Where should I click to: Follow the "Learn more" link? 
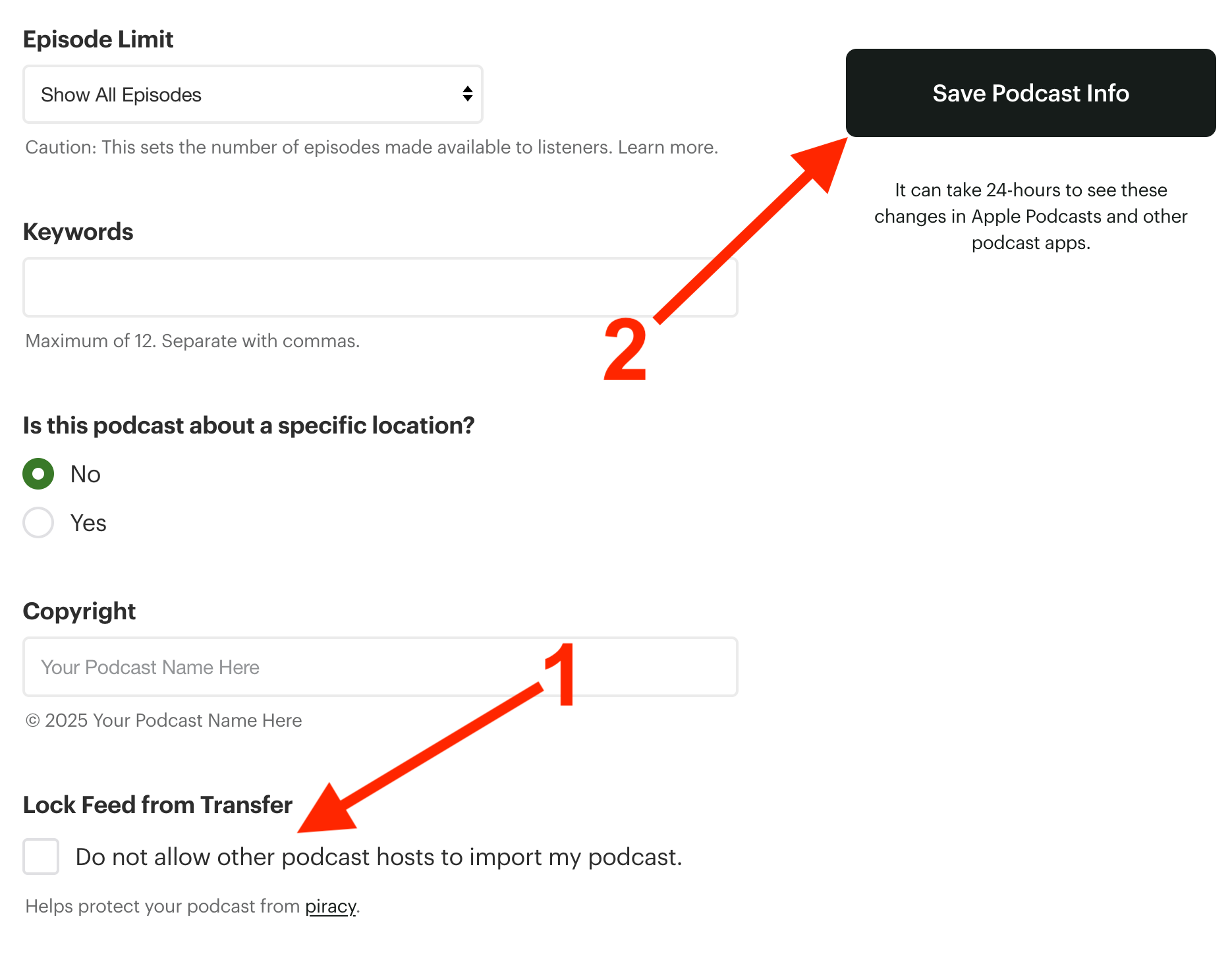(667, 147)
